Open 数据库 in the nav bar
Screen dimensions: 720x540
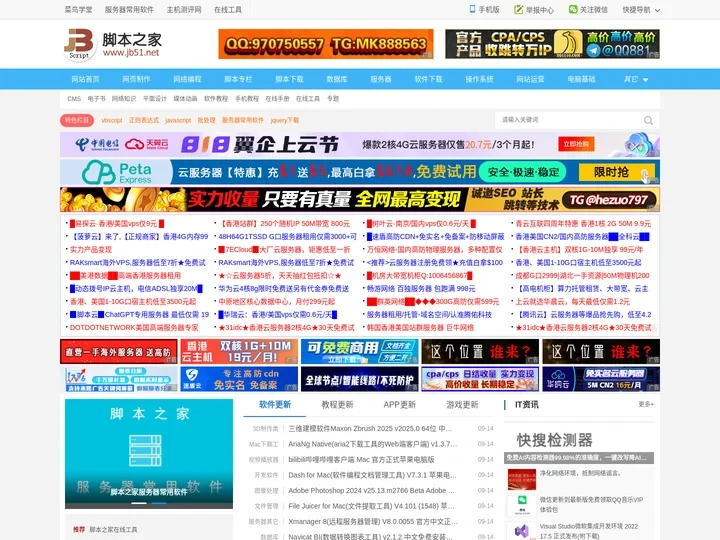pos(337,79)
